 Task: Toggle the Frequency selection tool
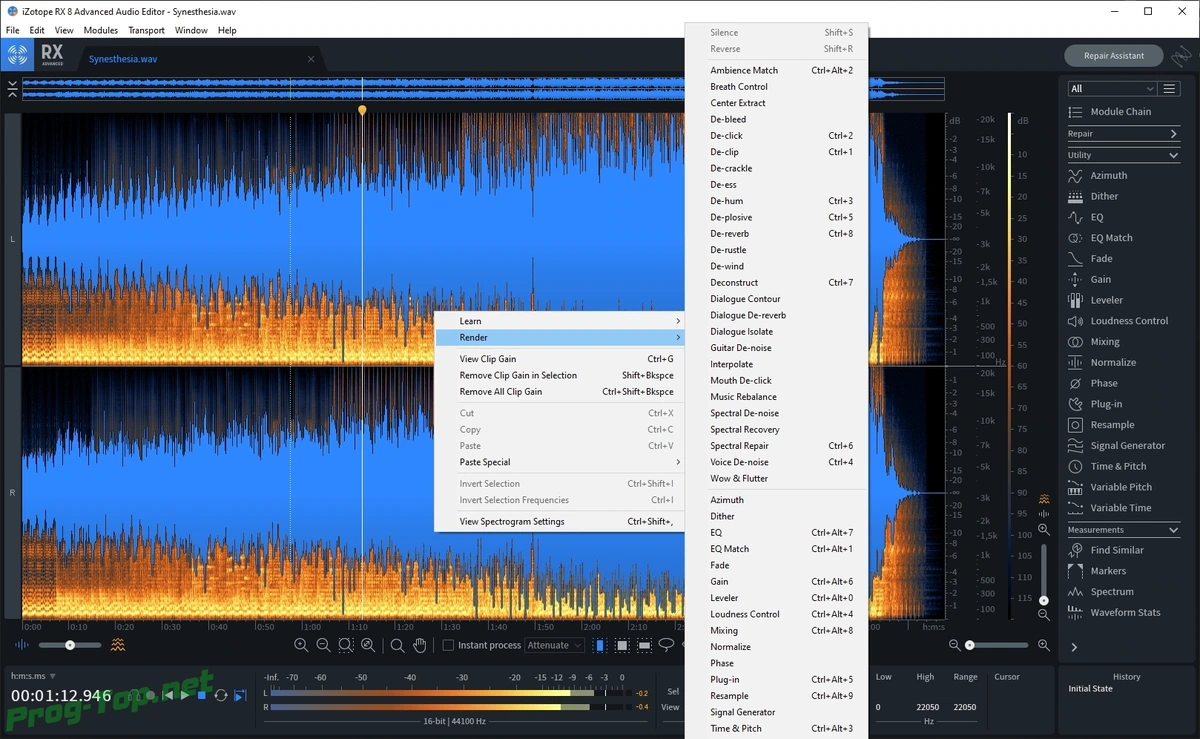[x=644, y=645]
